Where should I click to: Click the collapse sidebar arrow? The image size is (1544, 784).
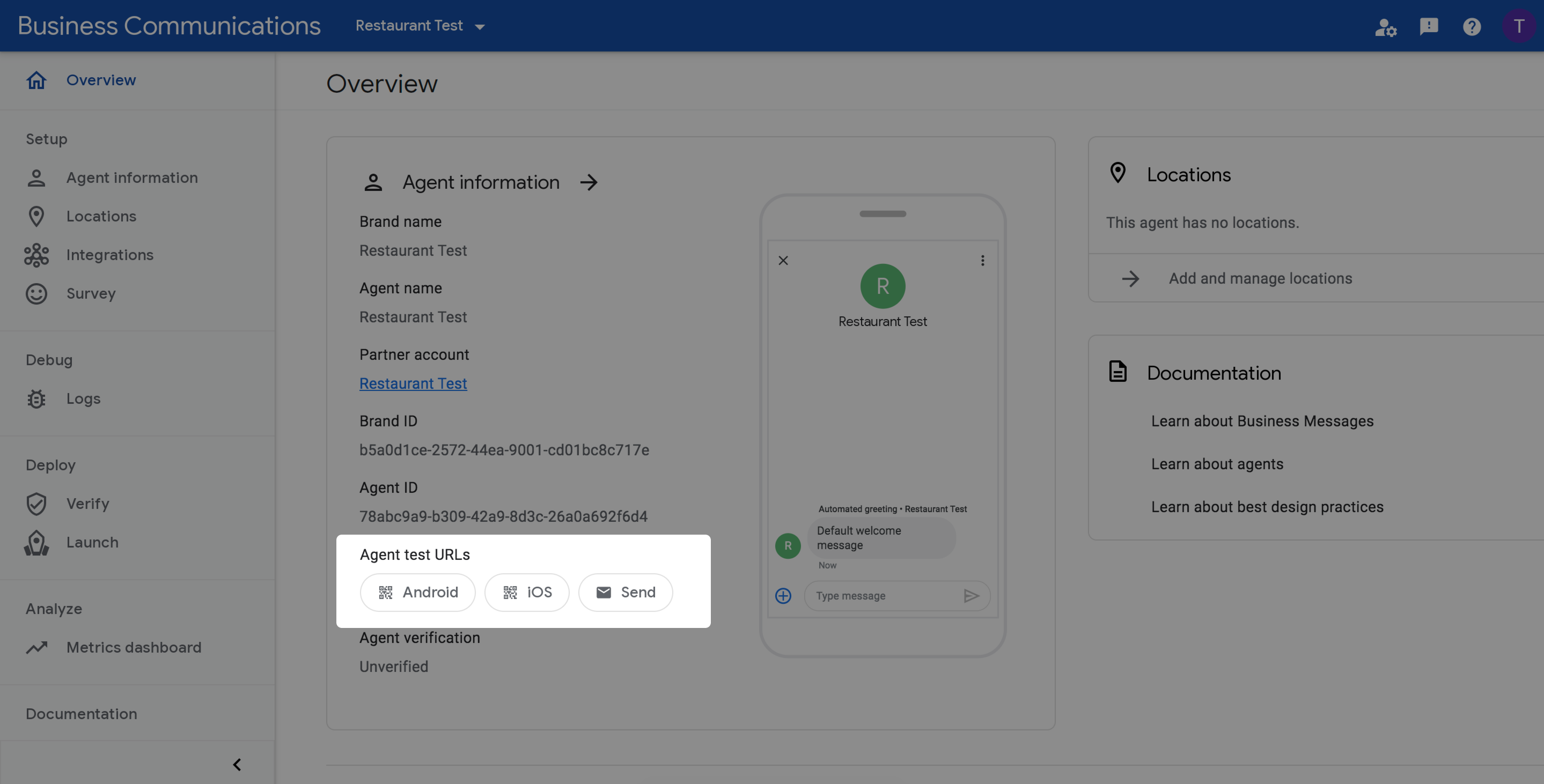237,764
